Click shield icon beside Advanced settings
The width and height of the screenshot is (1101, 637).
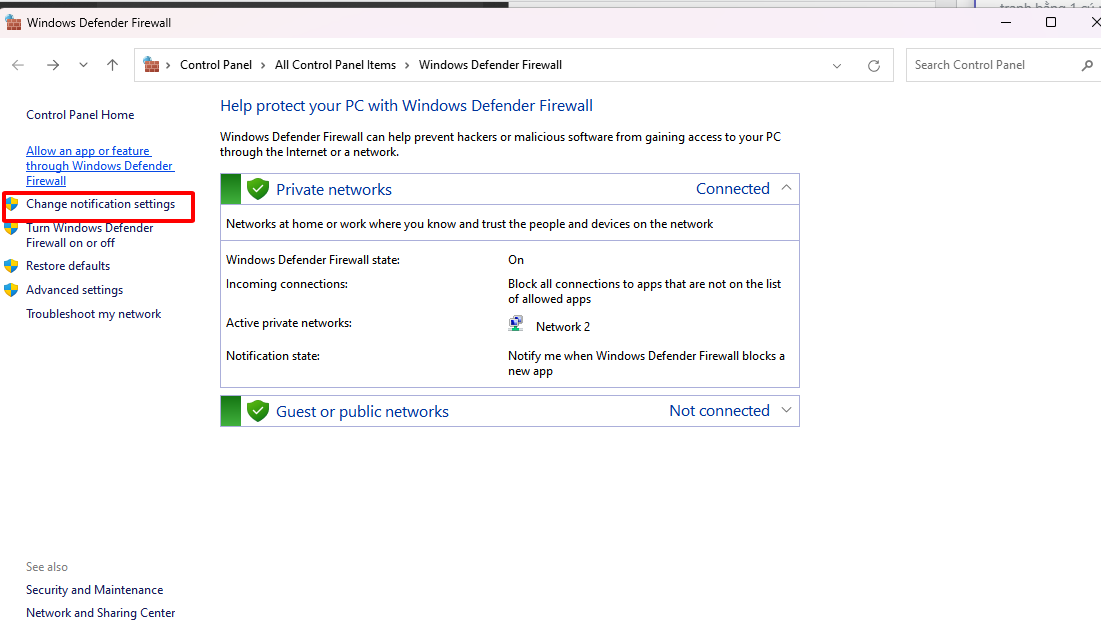[x=11, y=290]
